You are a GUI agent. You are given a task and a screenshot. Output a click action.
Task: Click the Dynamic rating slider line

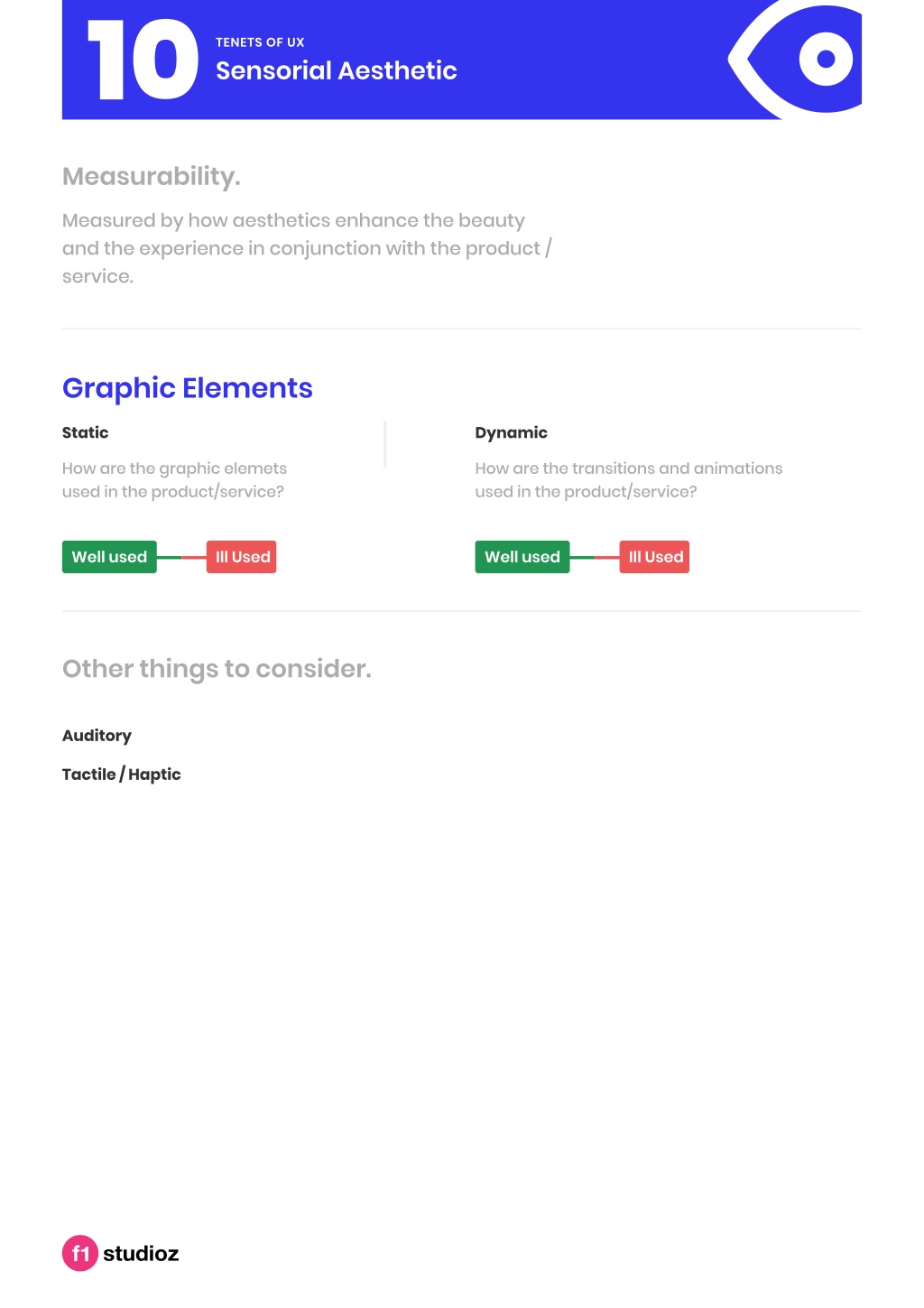click(595, 557)
